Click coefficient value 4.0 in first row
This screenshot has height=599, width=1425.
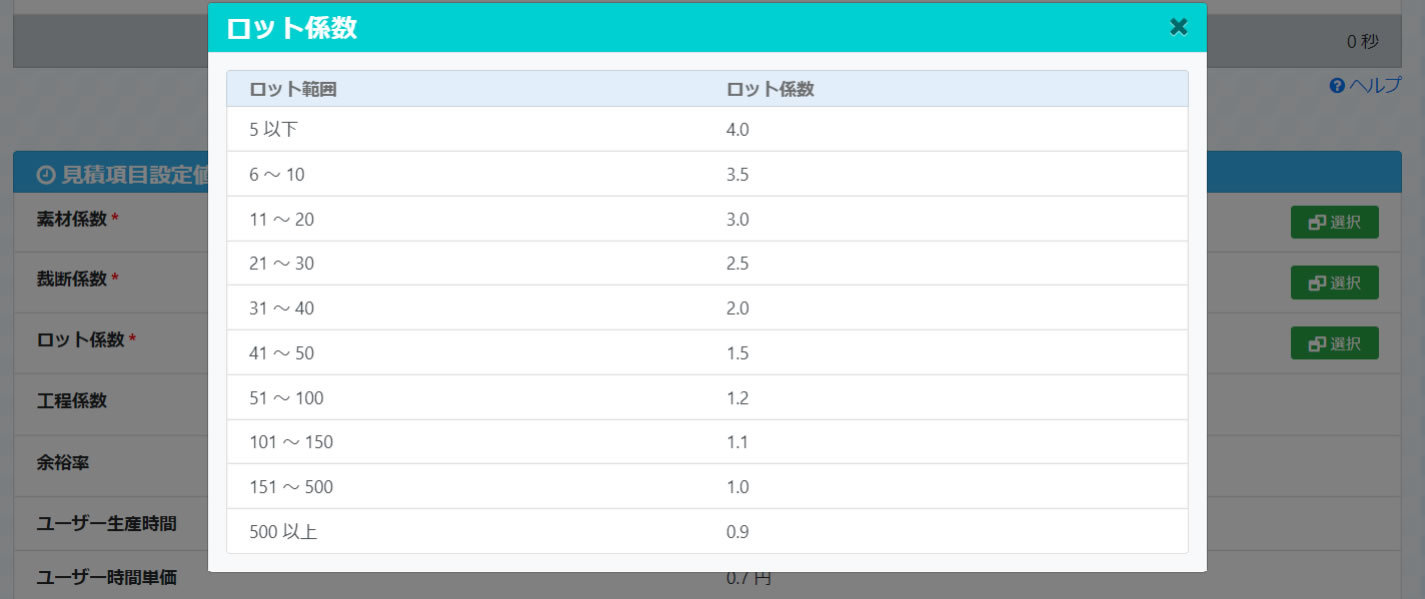click(x=738, y=129)
